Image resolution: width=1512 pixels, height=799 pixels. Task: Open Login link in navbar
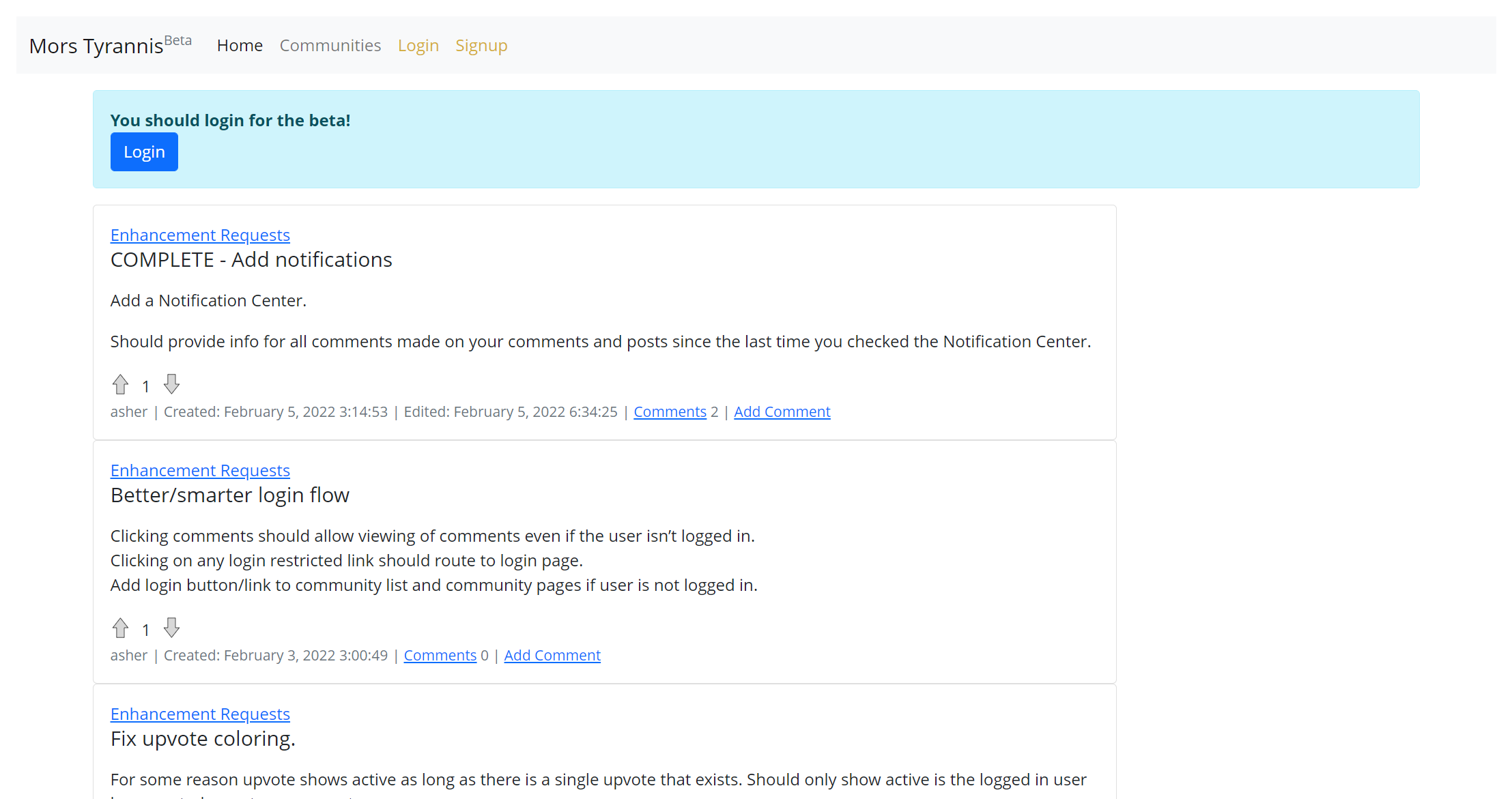click(x=418, y=46)
